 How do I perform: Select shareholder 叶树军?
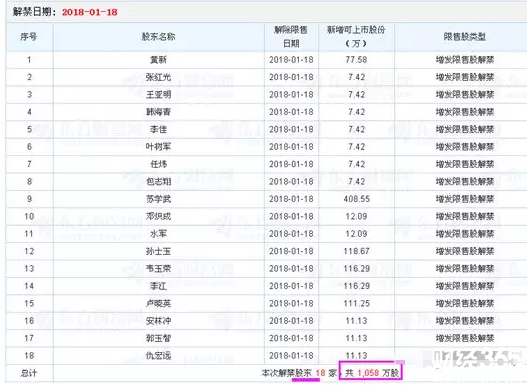(158, 147)
